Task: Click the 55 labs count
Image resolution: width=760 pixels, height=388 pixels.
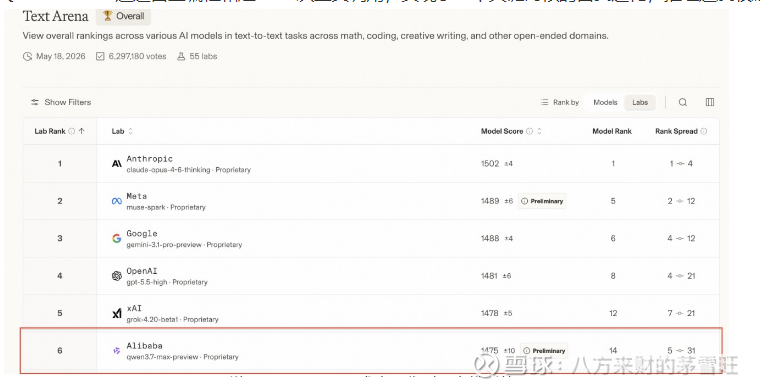Action: tap(203, 56)
